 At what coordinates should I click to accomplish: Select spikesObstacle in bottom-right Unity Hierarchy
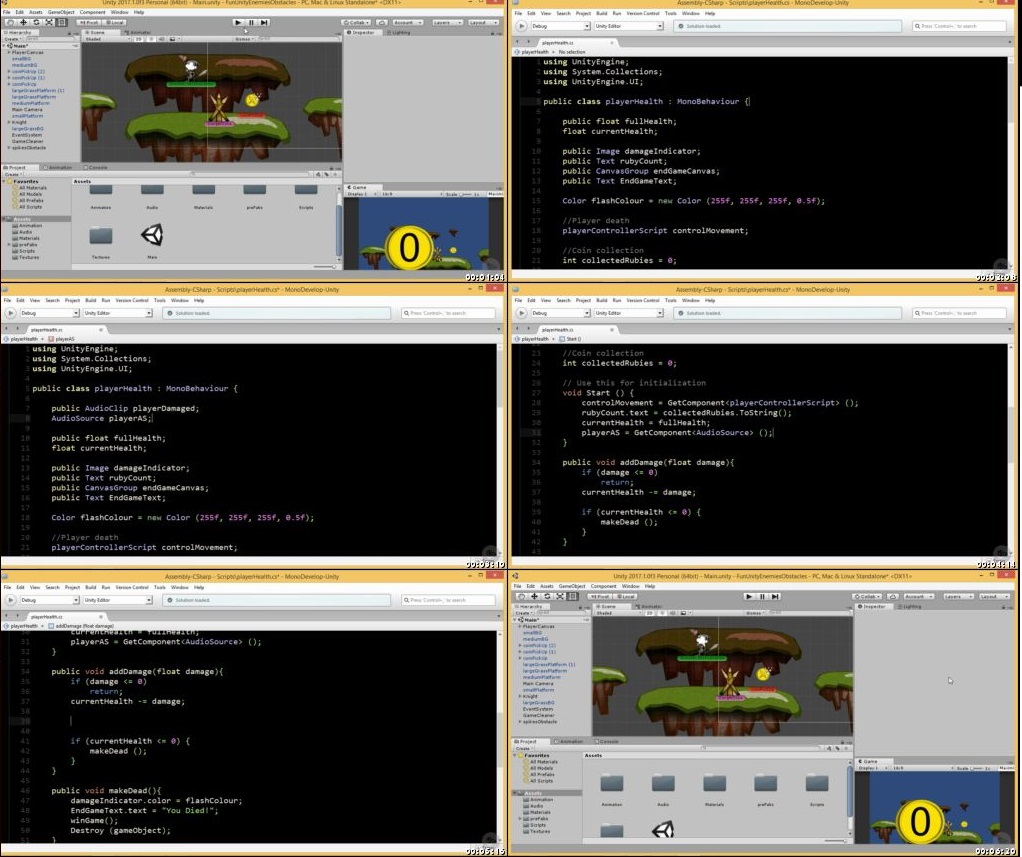pyautogui.click(x=540, y=721)
